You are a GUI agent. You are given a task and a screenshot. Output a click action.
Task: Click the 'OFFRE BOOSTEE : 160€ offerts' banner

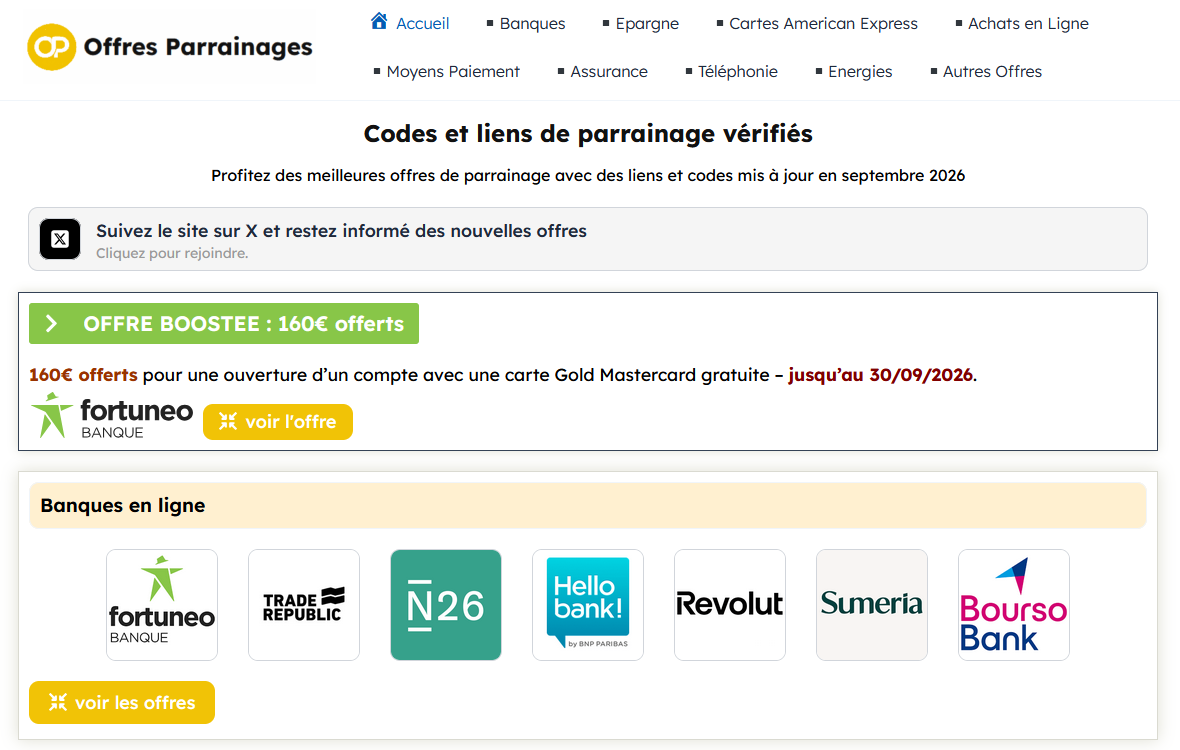pos(224,323)
